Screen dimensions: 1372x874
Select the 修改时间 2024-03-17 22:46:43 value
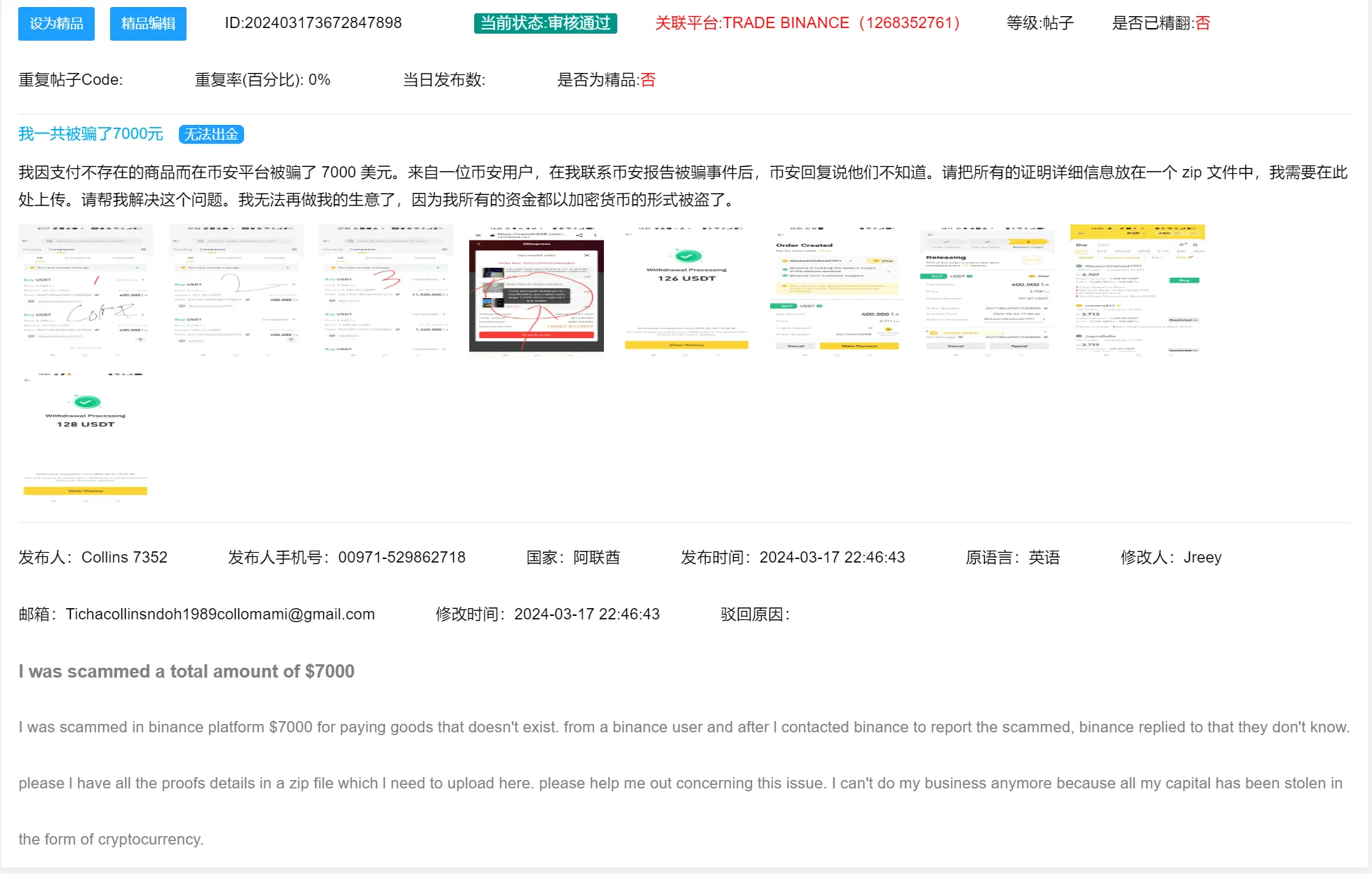click(x=587, y=614)
